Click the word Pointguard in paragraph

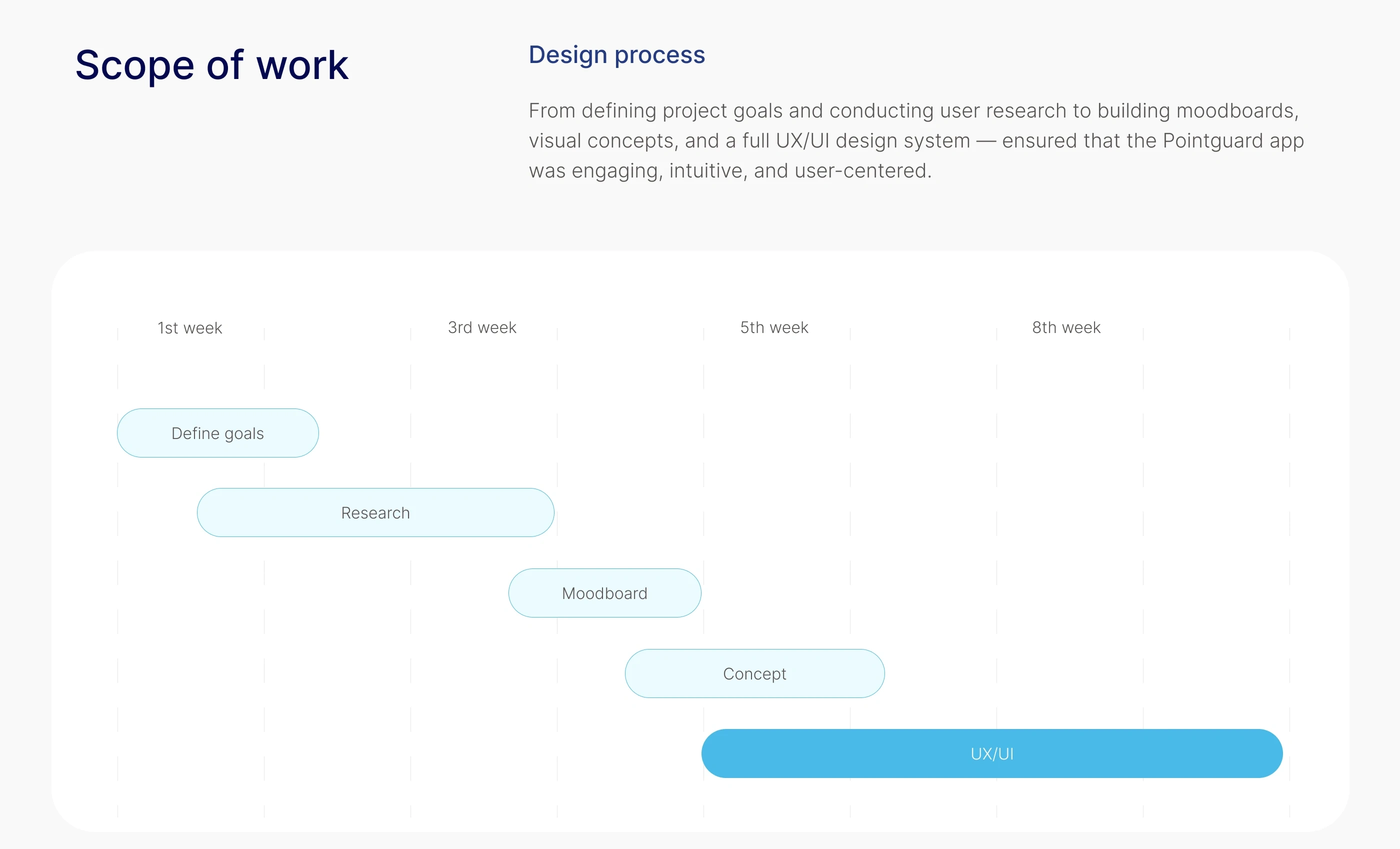(x=1212, y=140)
